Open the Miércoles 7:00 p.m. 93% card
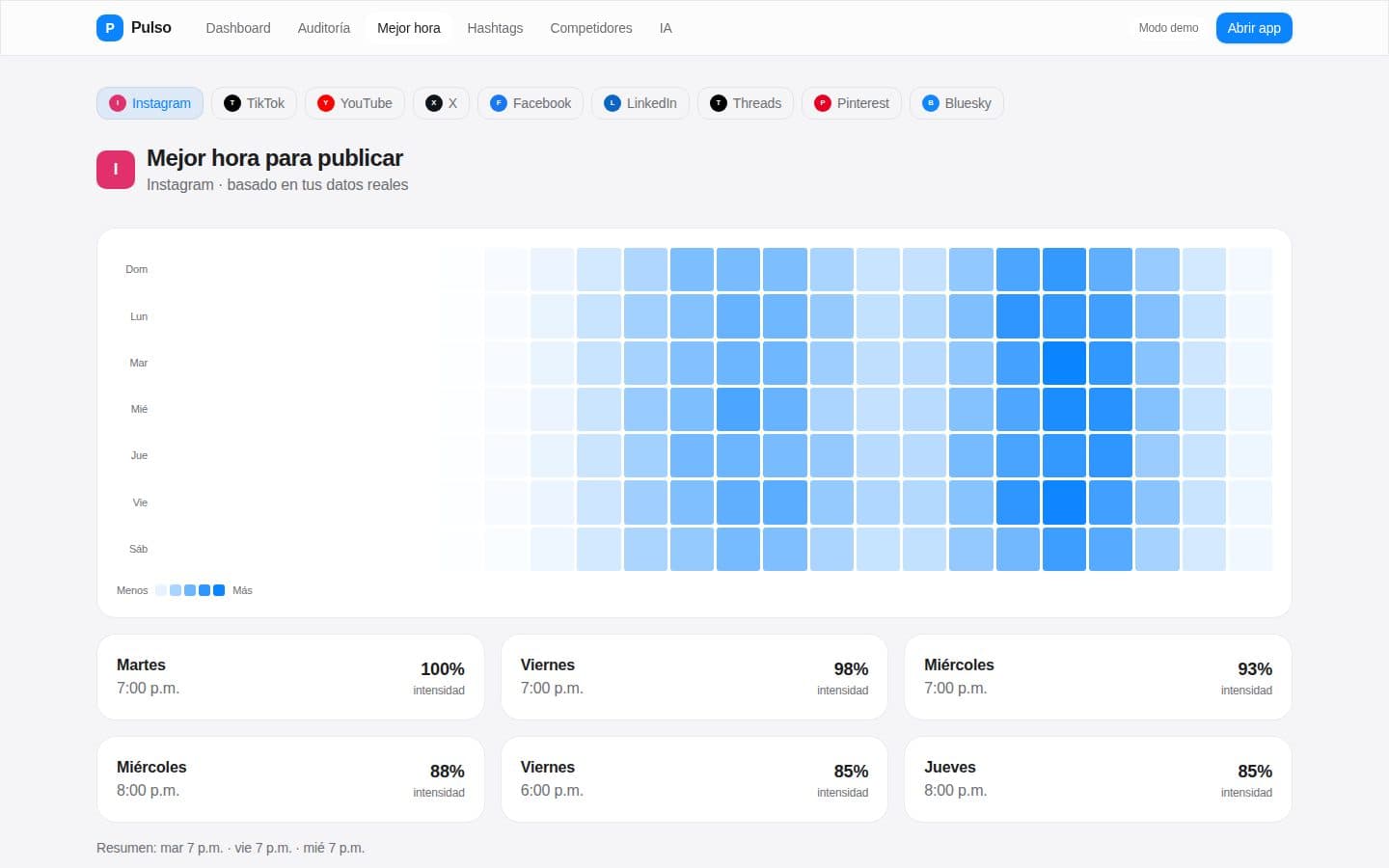Viewport: 1389px width, 868px height. (1098, 677)
